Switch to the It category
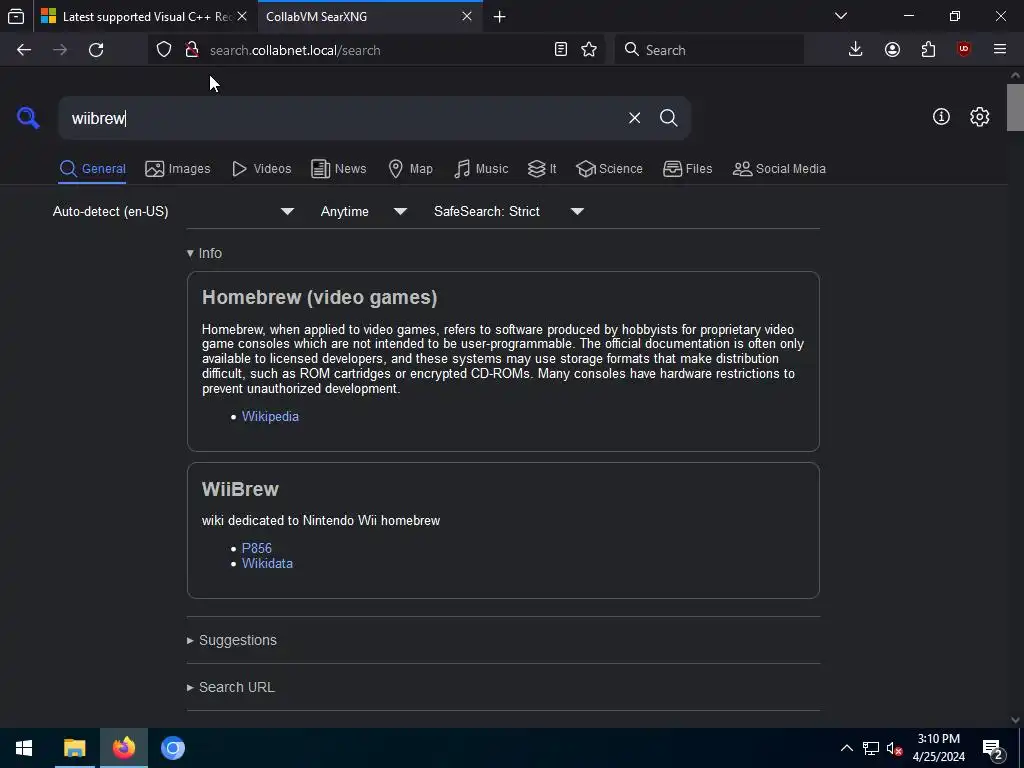The image size is (1024, 768). coord(542,169)
